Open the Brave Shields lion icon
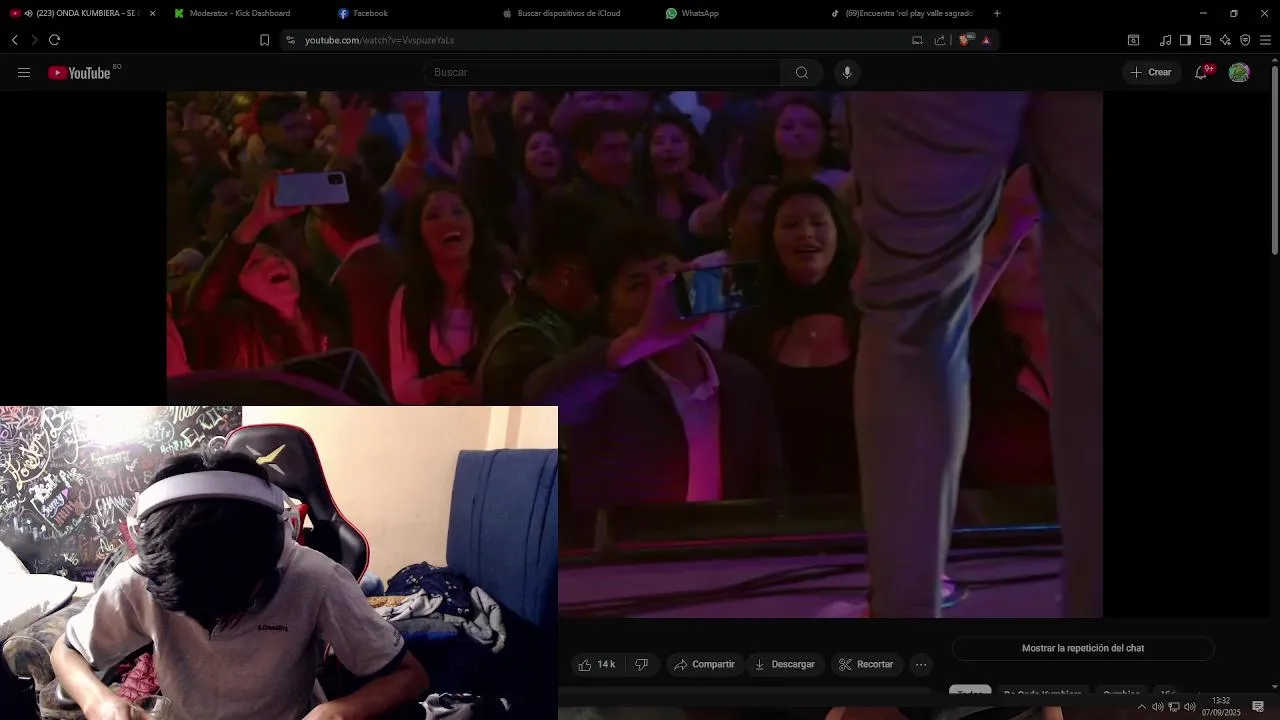The width and height of the screenshot is (1280, 720). [x=964, y=40]
